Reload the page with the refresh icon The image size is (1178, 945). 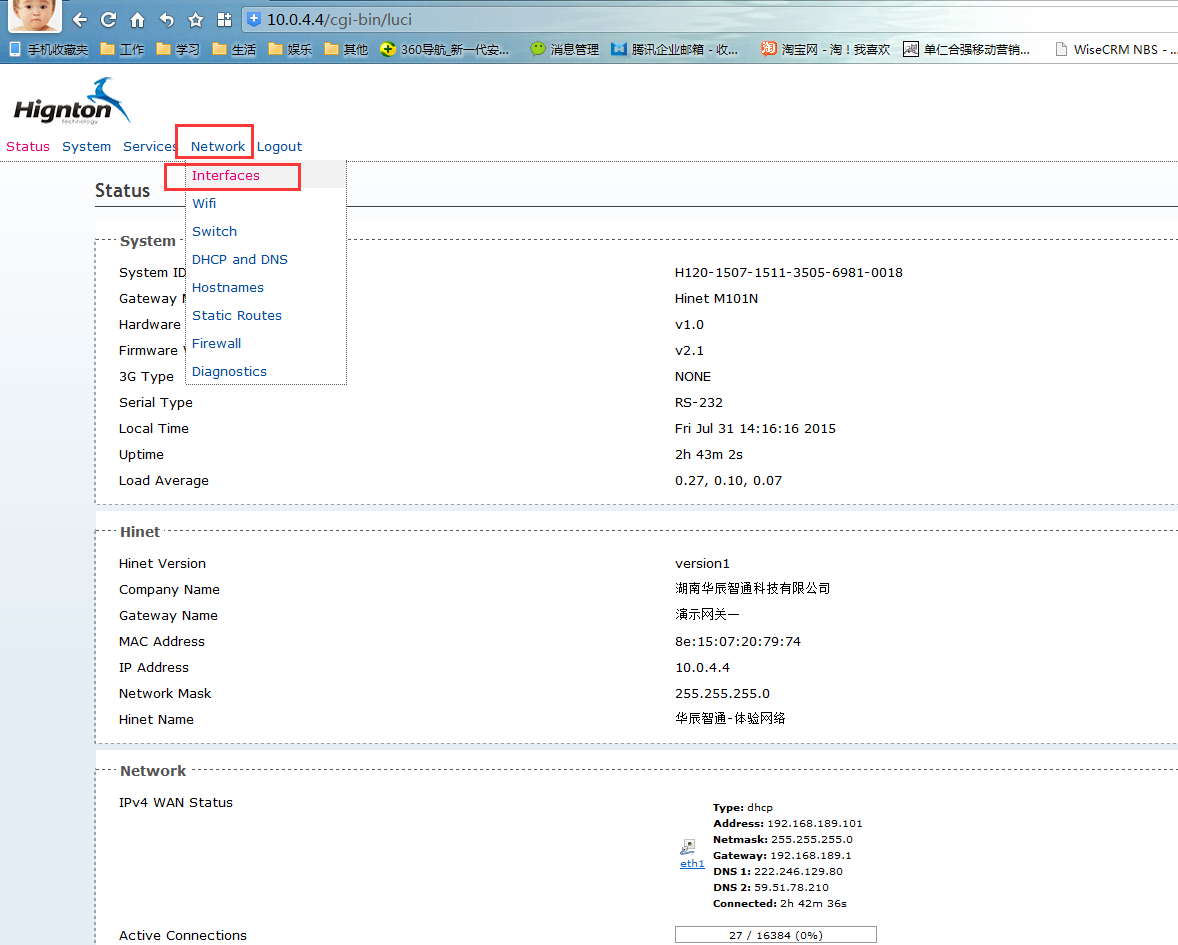coord(109,20)
